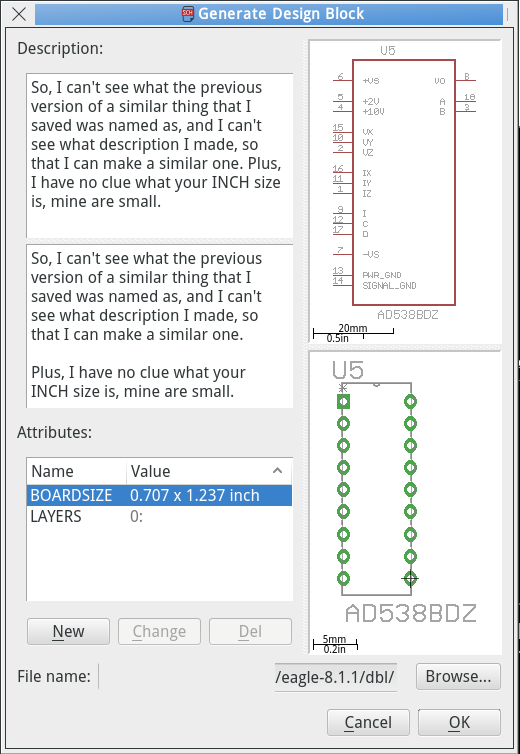520x754 pixels.
Task: Click the 5mm scale bar in board preview
Action: coord(335,643)
